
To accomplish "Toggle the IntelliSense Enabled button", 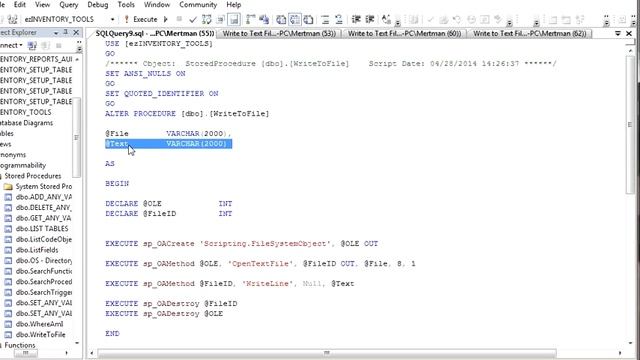I will point(234,19).
